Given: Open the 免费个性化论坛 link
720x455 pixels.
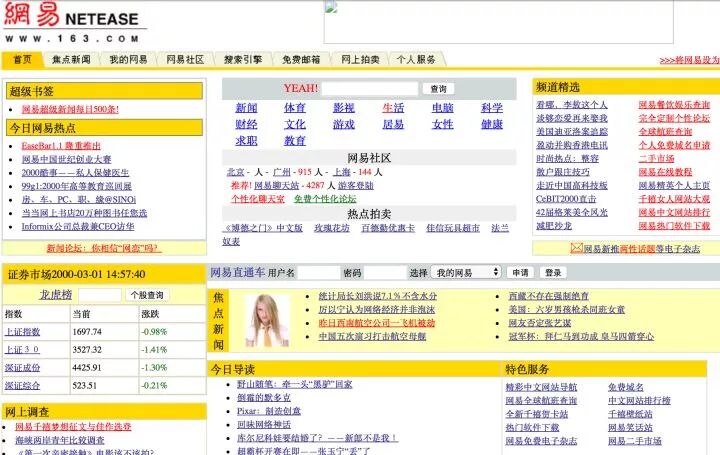Looking at the screenshot, I should (x=325, y=199).
